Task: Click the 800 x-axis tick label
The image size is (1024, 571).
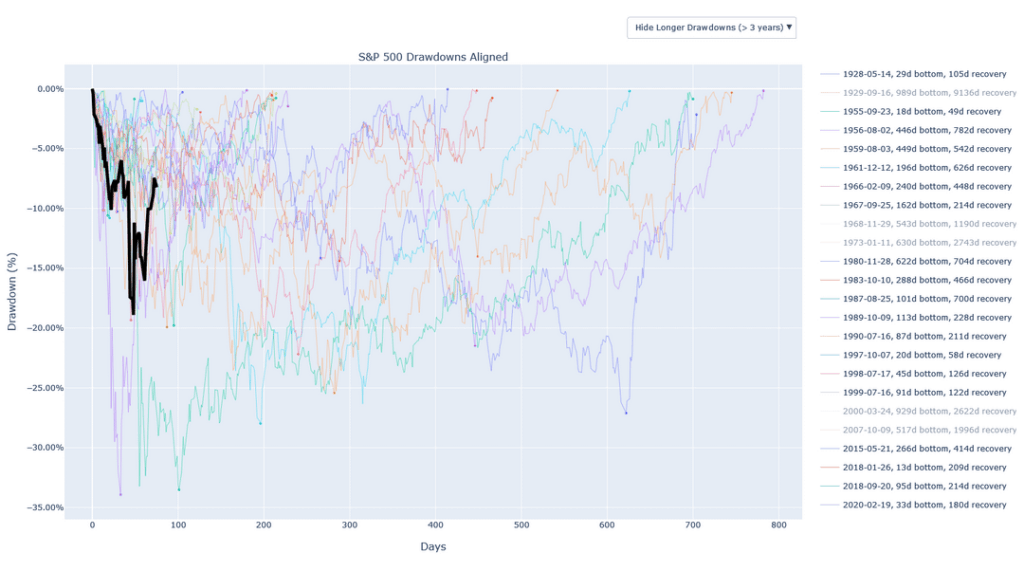Action: point(778,525)
